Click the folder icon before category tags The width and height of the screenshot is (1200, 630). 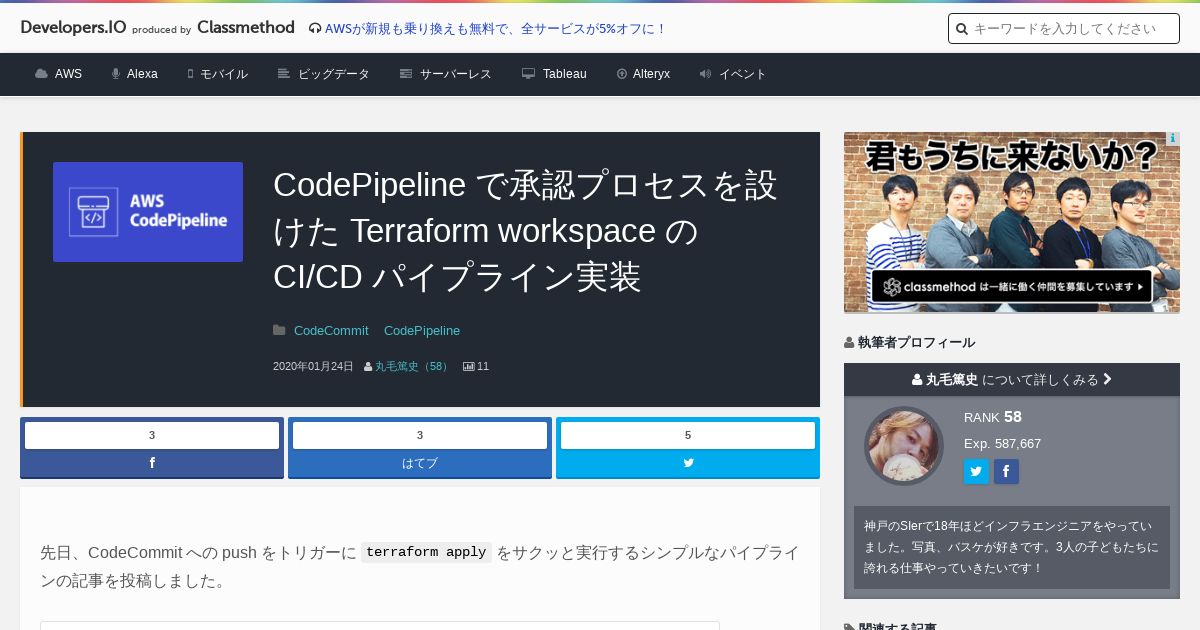pyautogui.click(x=279, y=330)
